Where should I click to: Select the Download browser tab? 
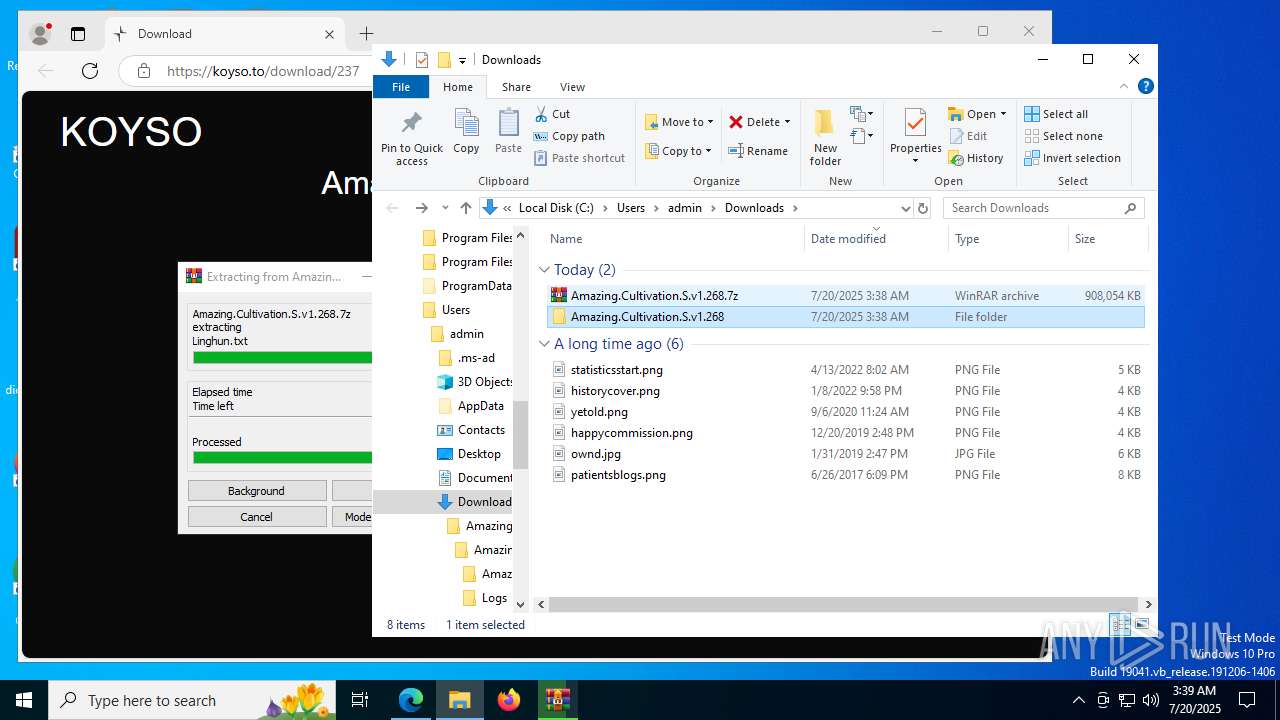coord(225,34)
